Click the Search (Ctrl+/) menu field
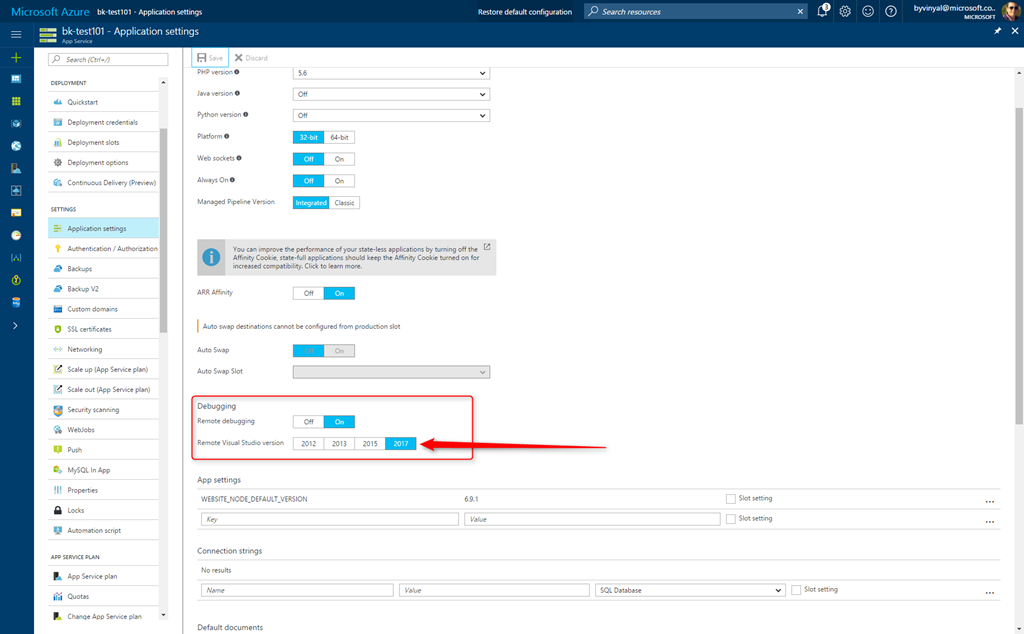This screenshot has height=634, width=1024. (x=108, y=59)
